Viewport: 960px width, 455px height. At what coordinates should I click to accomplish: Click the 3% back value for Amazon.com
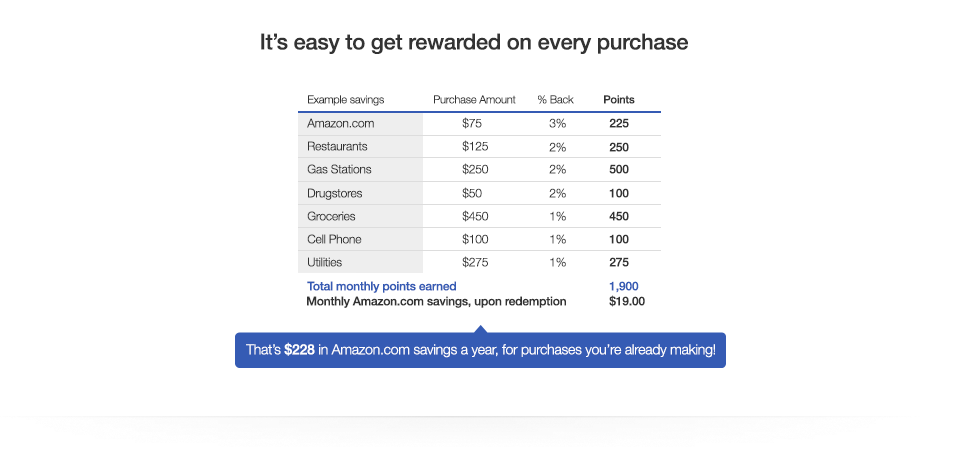tap(557, 124)
